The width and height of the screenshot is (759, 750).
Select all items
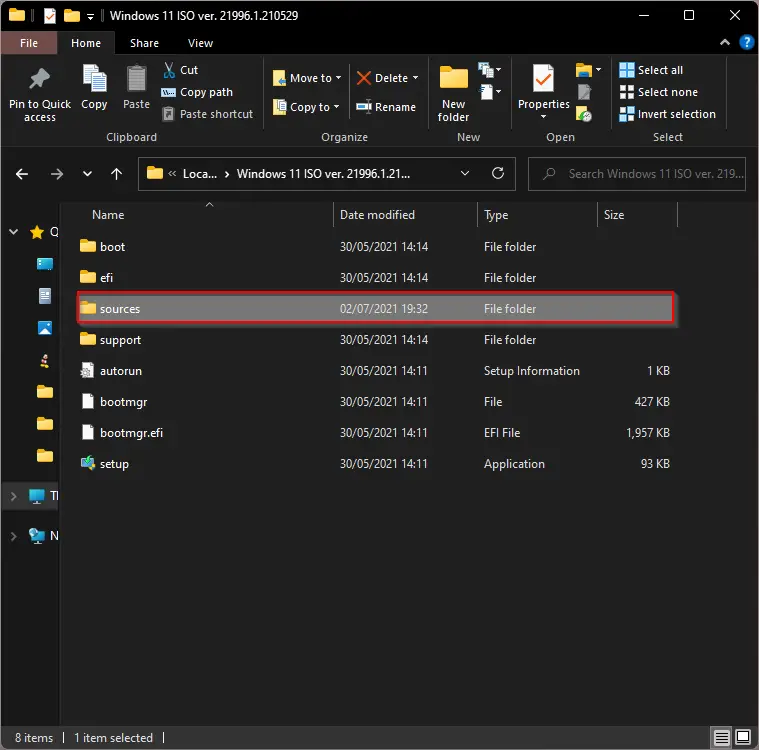[x=651, y=70]
